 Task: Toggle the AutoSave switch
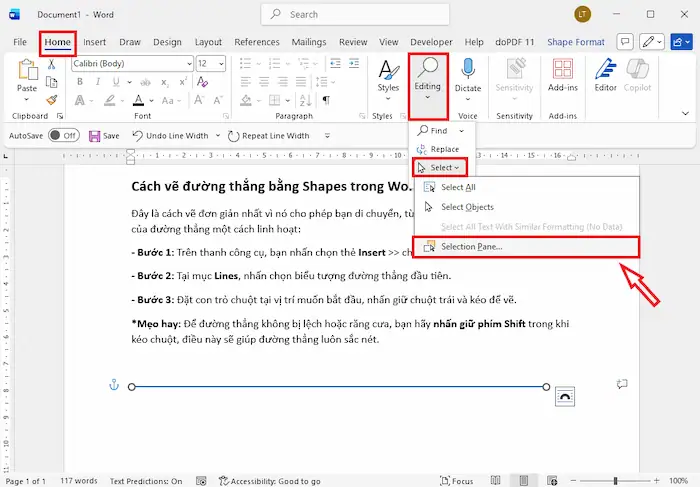(x=63, y=136)
